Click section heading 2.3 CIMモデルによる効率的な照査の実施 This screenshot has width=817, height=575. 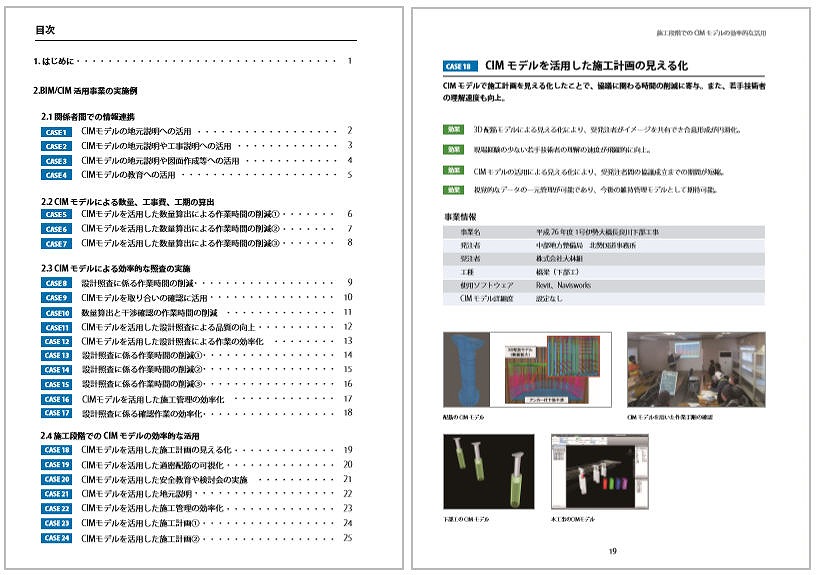(116, 268)
